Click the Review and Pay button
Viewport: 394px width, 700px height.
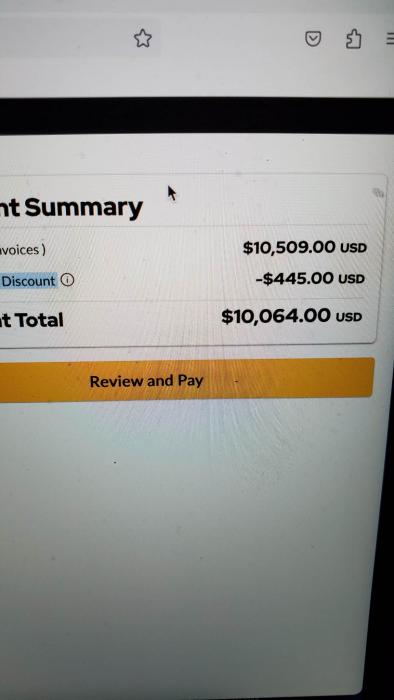(x=187, y=379)
